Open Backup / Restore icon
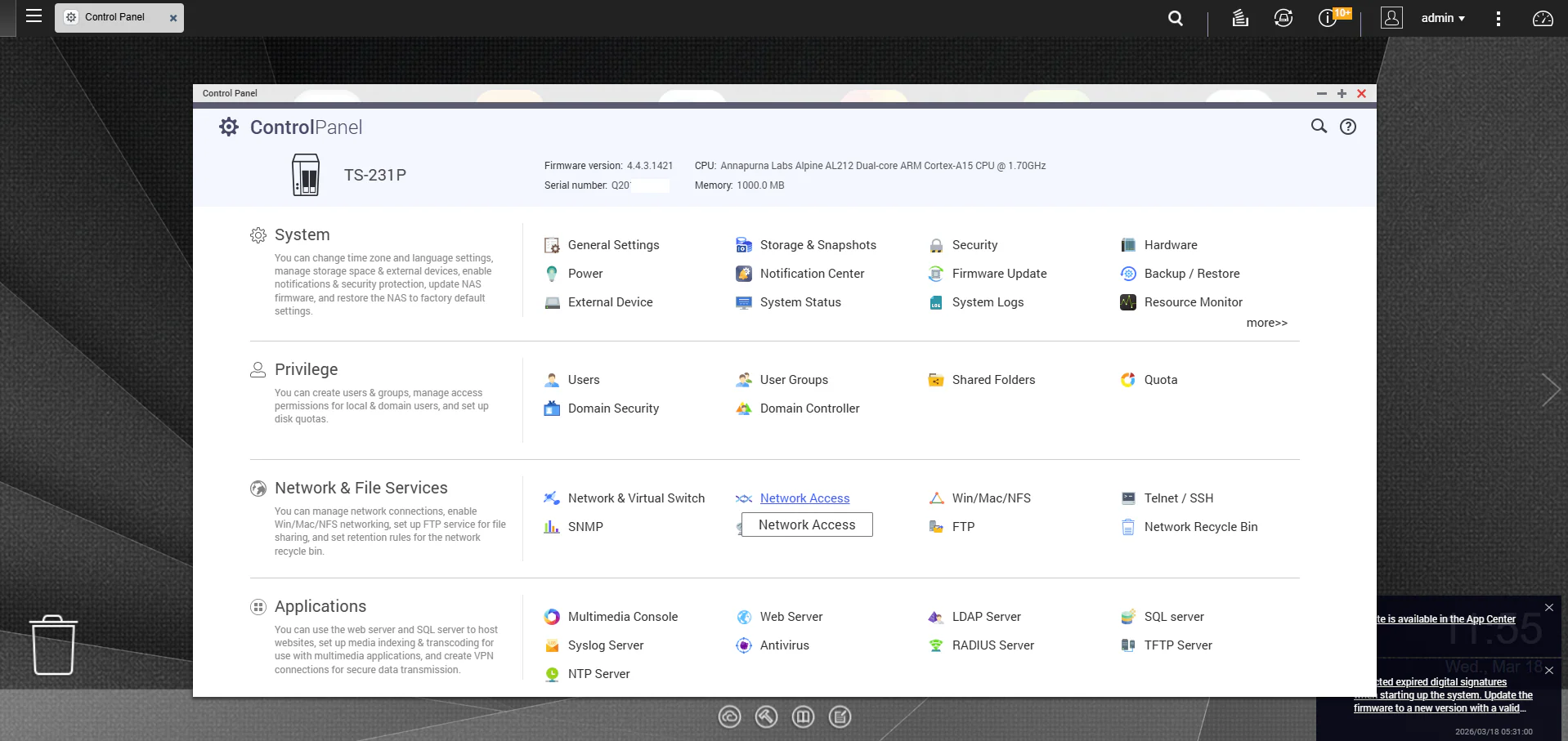Image resolution: width=1568 pixels, height=741 pixels. point(1128,274)
